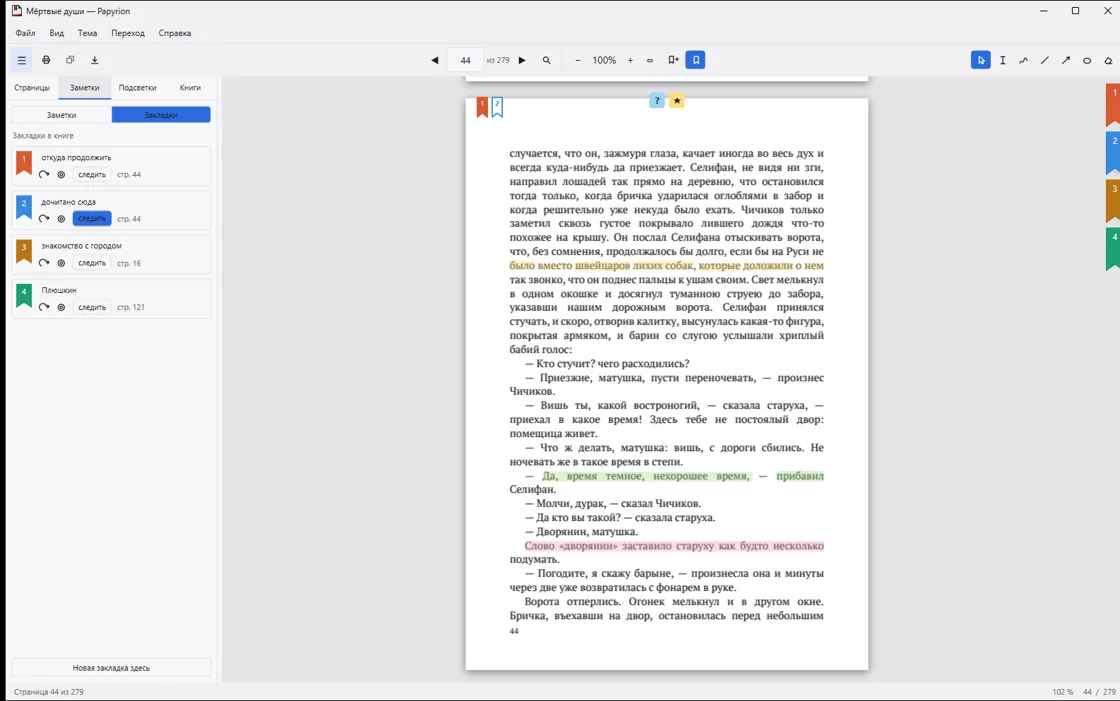The height and width of the screenshot is (701, 1120).
Task: Switch to the Книги sidebar tab
Action: click(x=190, y=88)
